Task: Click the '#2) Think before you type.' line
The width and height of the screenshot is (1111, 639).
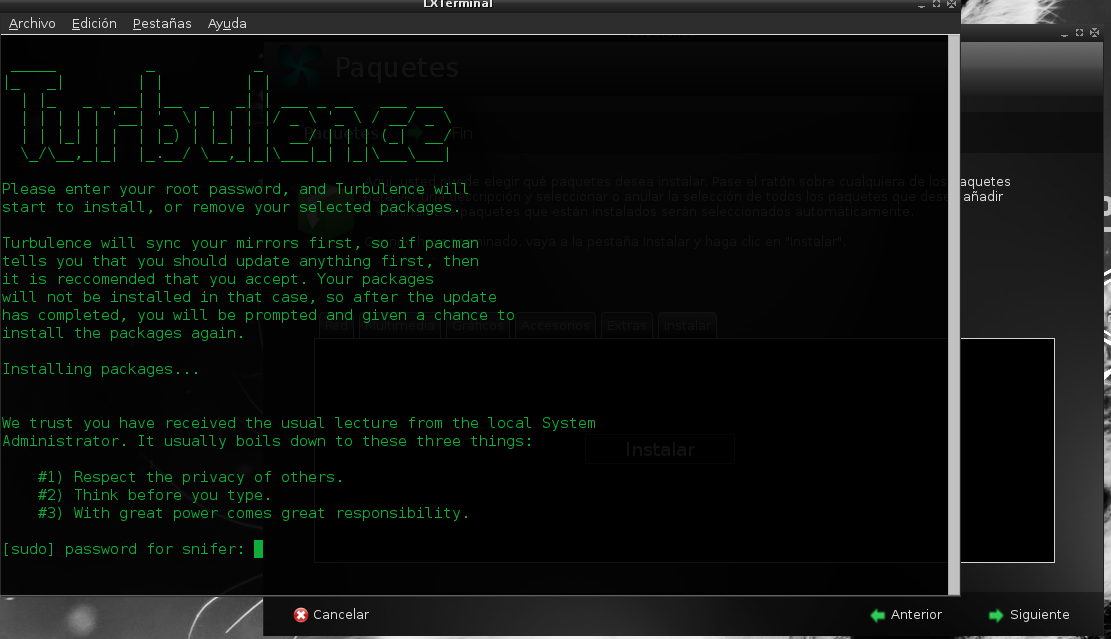Action: tap(154, 495)
